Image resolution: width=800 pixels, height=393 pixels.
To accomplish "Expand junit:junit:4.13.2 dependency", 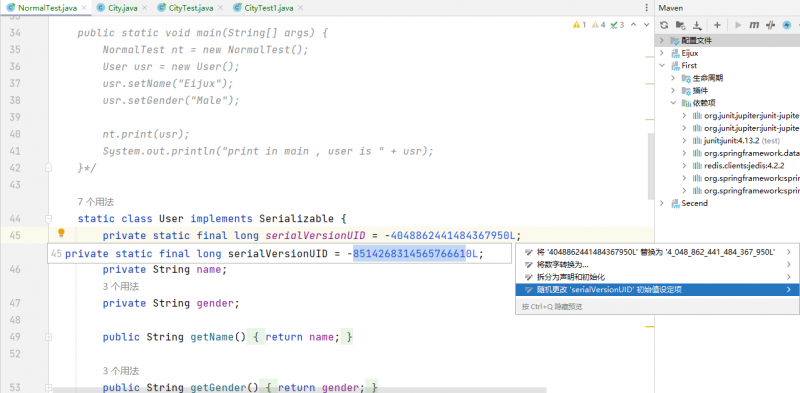I will 685,140.
